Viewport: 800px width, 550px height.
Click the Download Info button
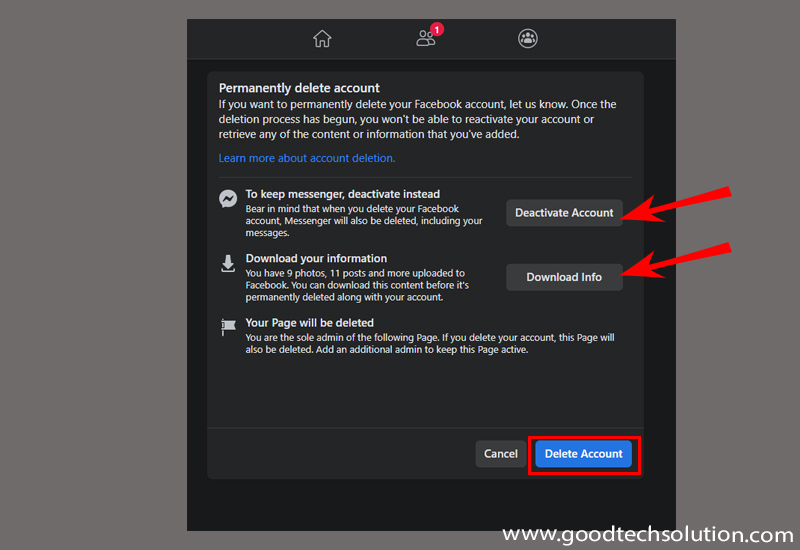(x=564, y=277)
